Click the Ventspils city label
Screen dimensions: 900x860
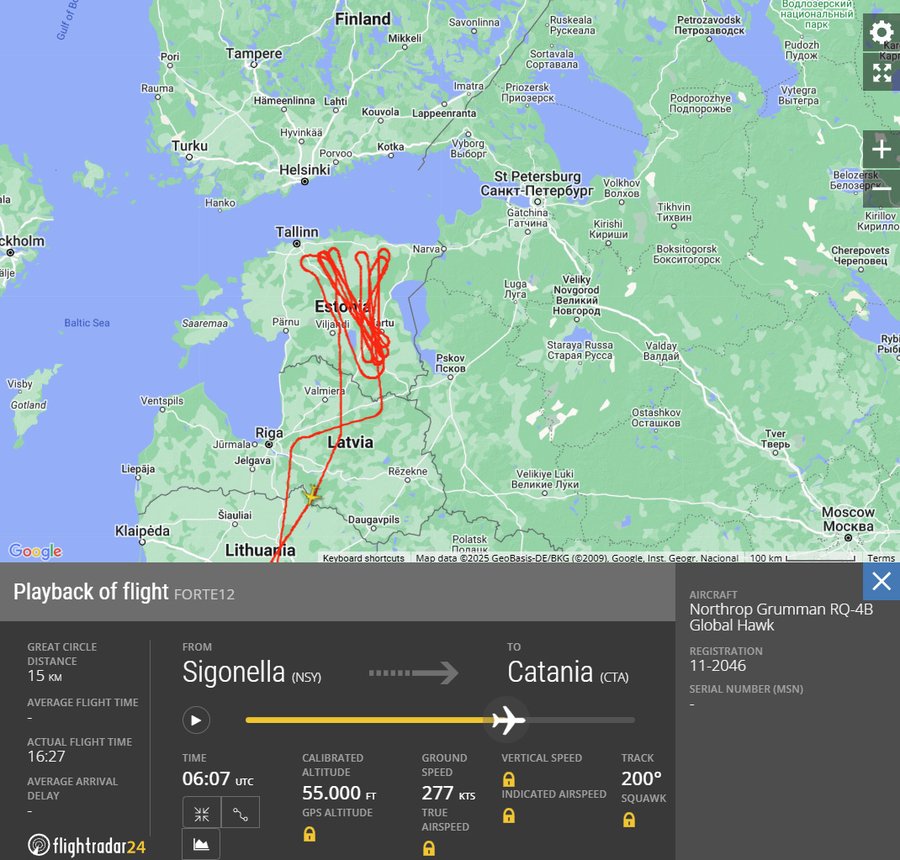[x=161, y=400]
